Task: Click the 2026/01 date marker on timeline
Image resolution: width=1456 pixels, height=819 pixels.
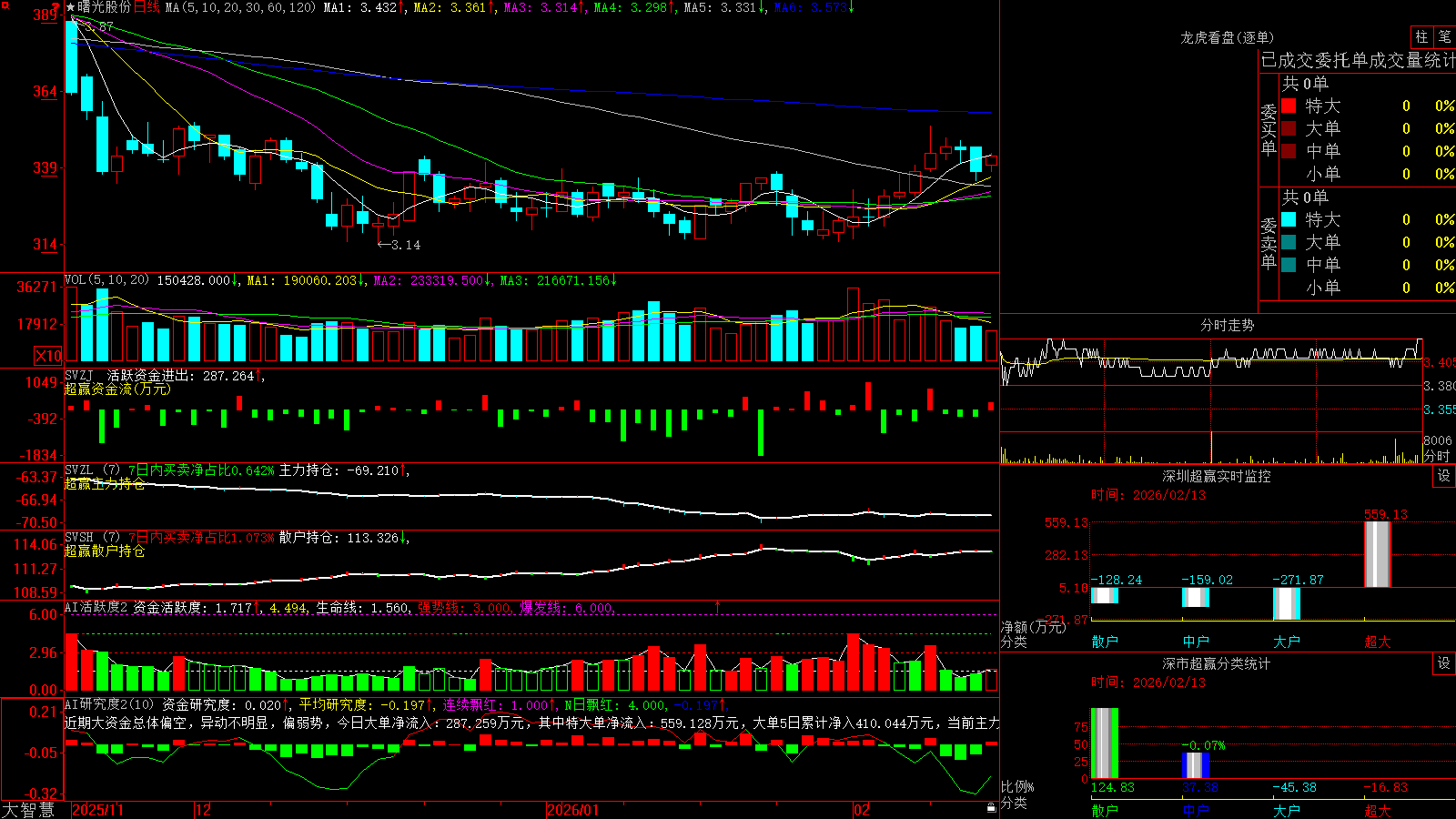Action: pyautogui.click(x=573, y=810)
